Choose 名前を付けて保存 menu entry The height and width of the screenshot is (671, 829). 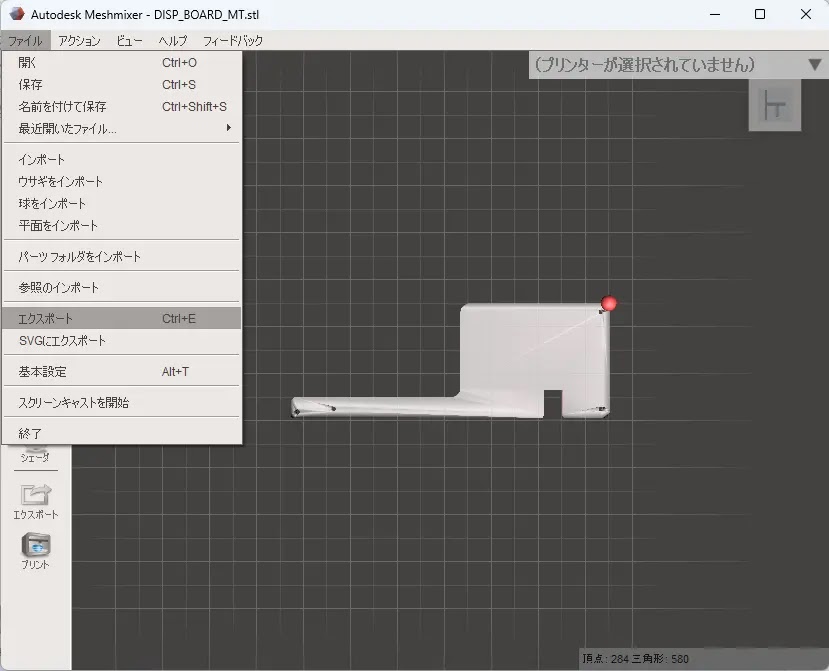(122, 107)
